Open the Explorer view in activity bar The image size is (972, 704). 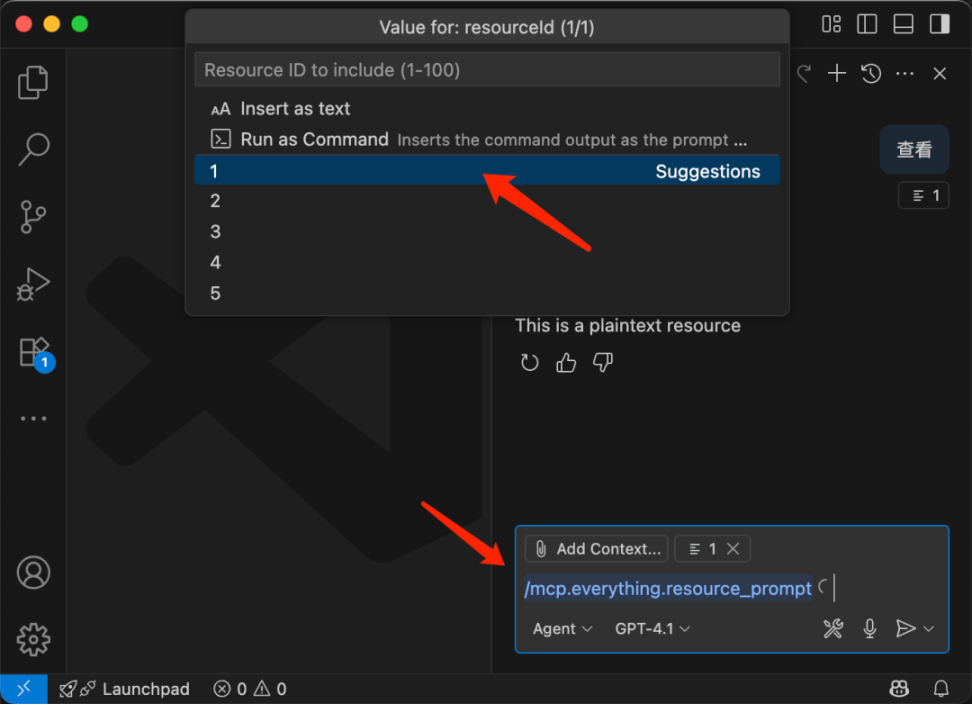34,83
